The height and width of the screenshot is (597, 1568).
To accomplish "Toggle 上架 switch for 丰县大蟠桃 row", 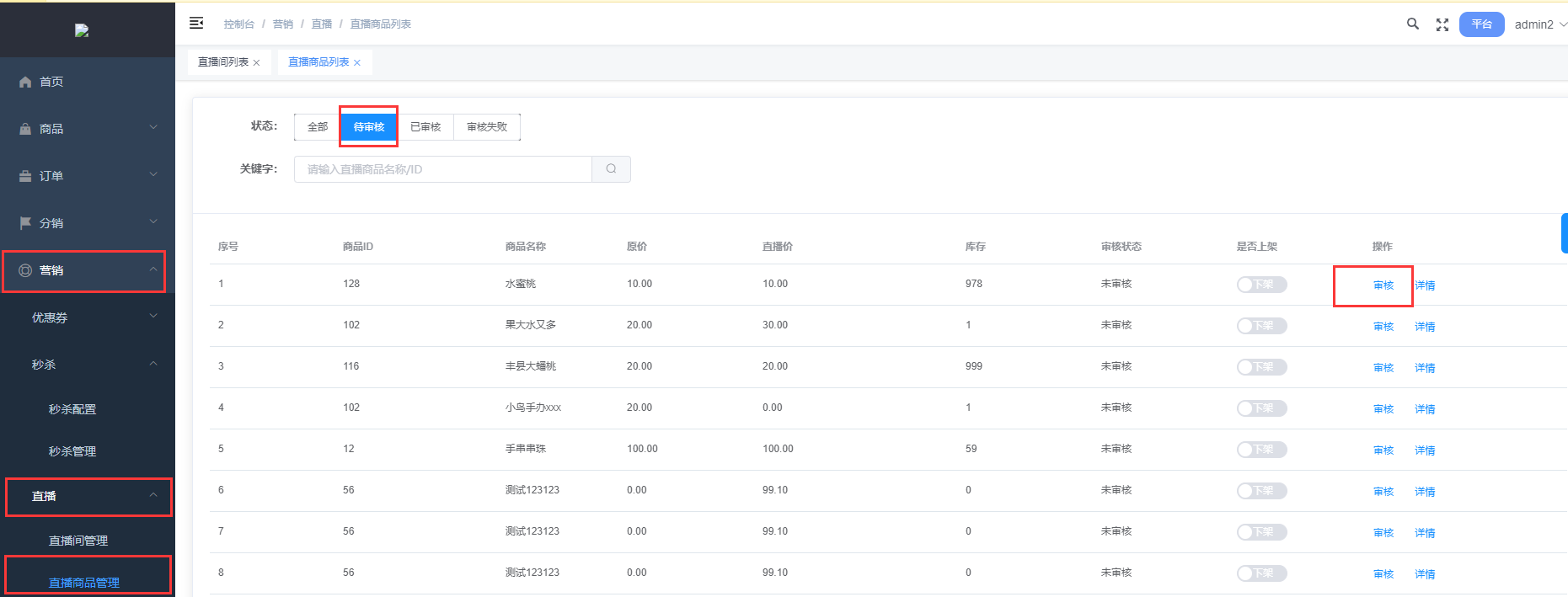I will [1261, 367].
